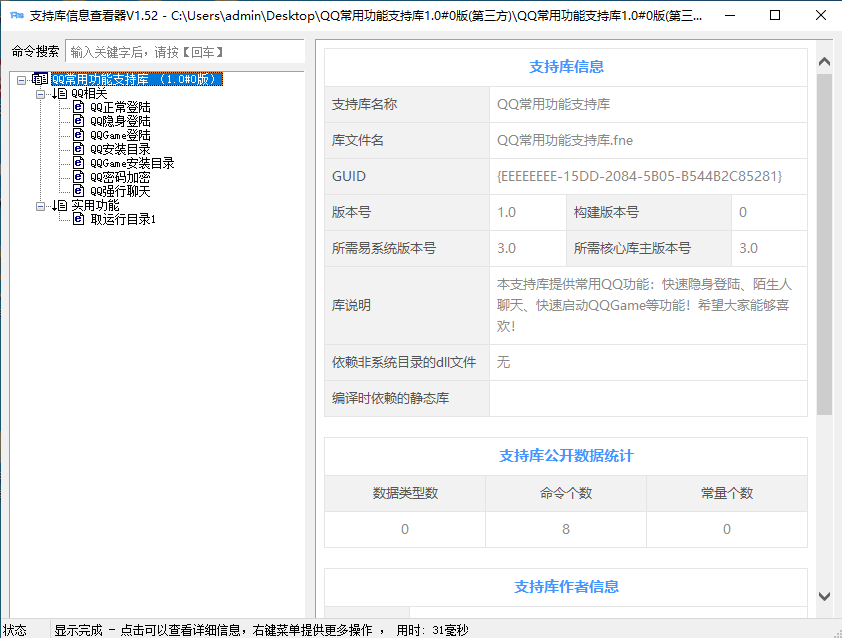The image size is (842, 638).
Task: Click the scrollbar up arrow in info panel
Action: point(825,62)
